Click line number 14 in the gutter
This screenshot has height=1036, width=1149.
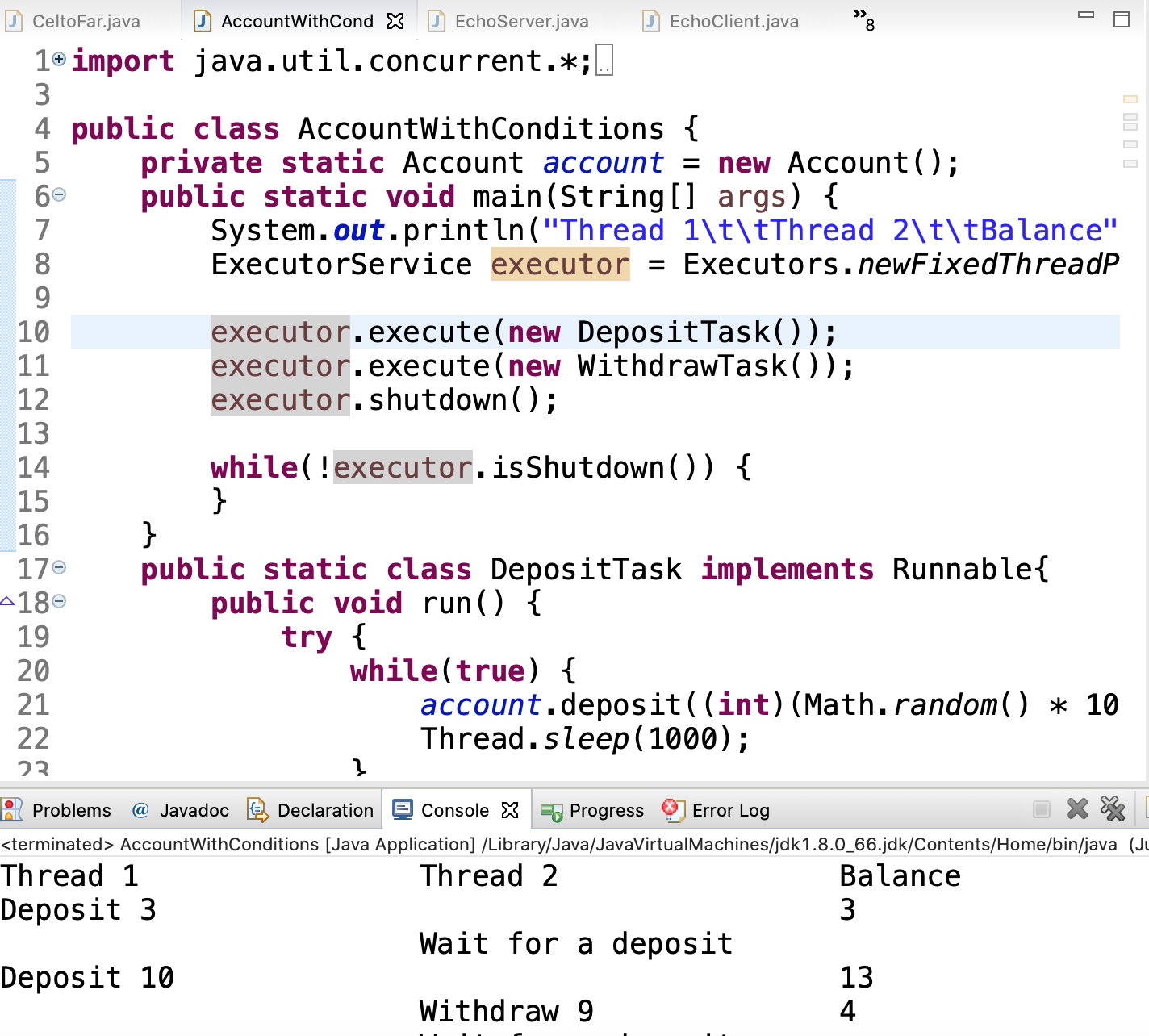33,468
